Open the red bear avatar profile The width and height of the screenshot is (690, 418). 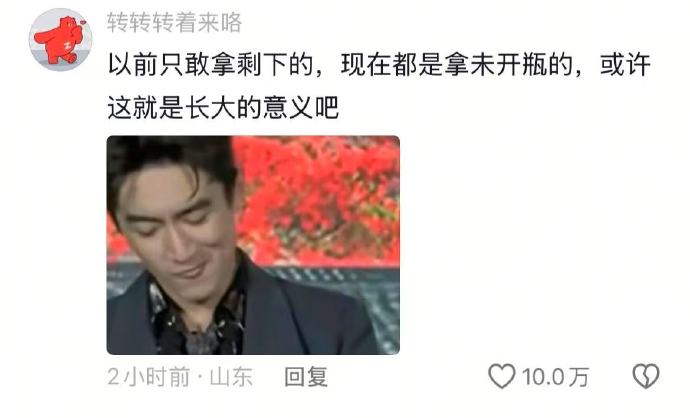coord(60,39)
